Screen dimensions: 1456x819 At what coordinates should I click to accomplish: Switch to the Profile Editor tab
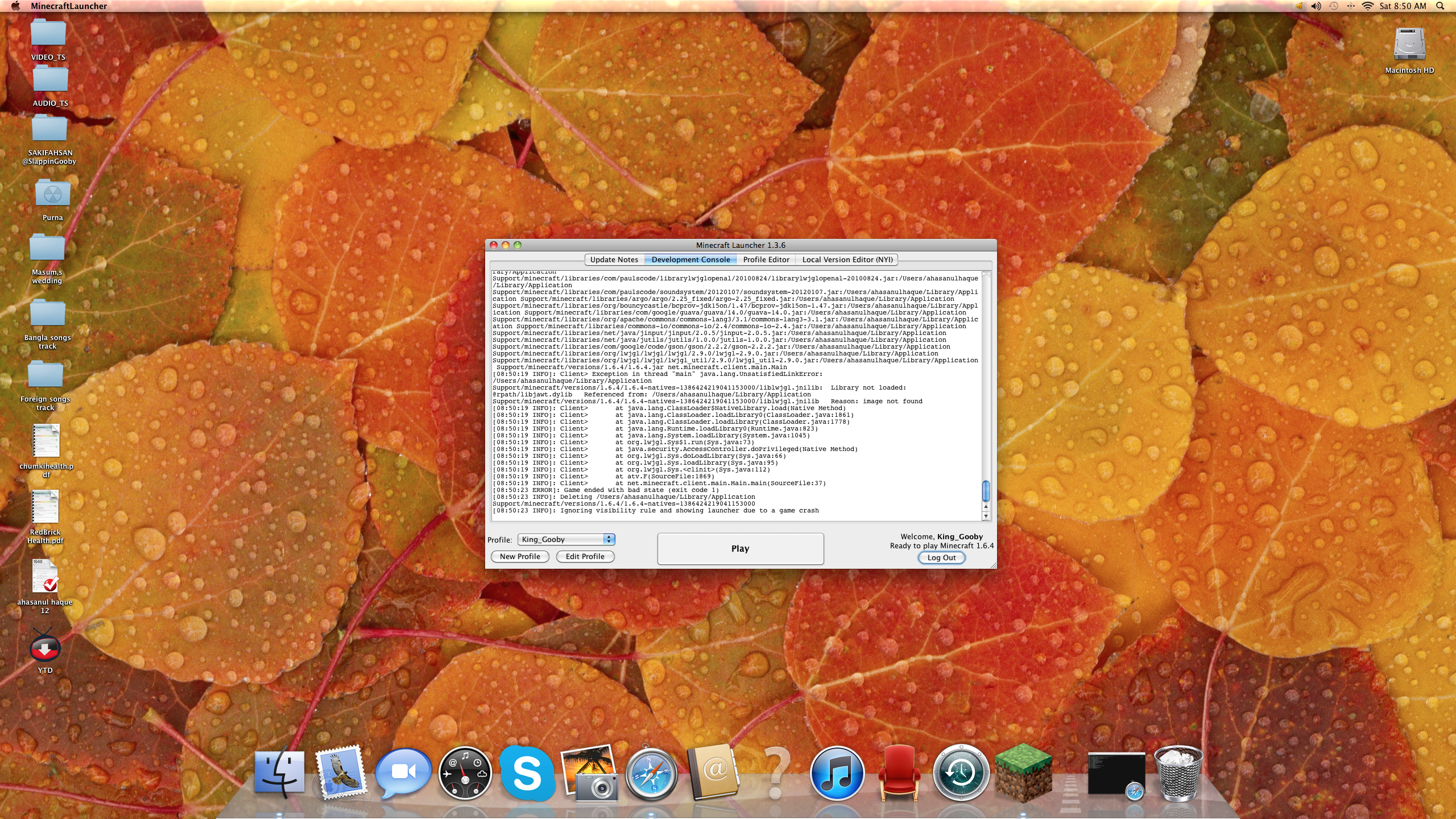766,259
